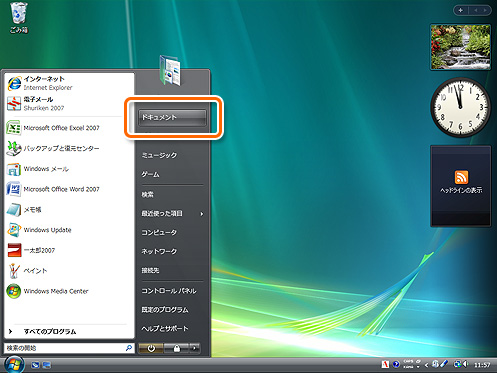Open the shutdown options arrow menu

[195, 348]
